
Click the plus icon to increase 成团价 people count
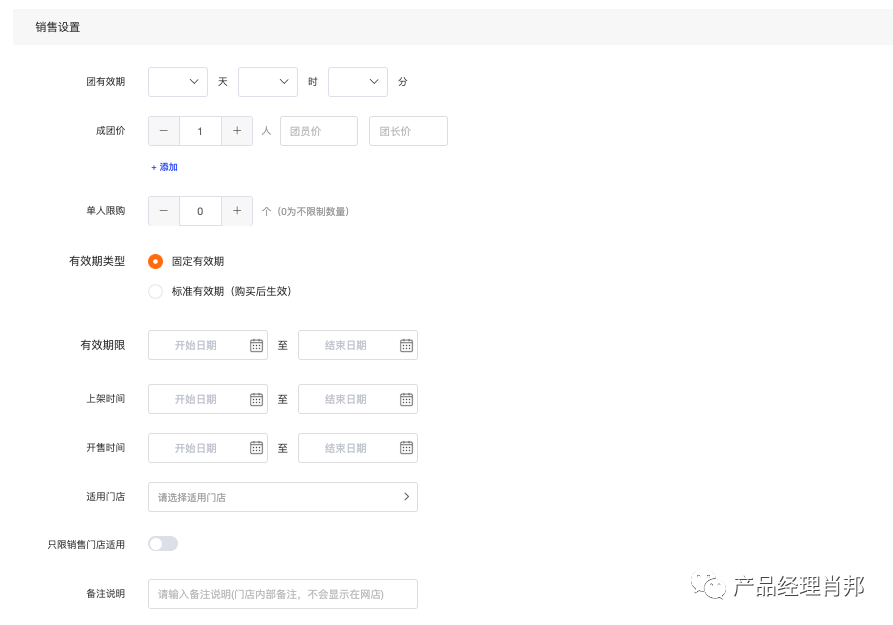(x=237, y=131)
